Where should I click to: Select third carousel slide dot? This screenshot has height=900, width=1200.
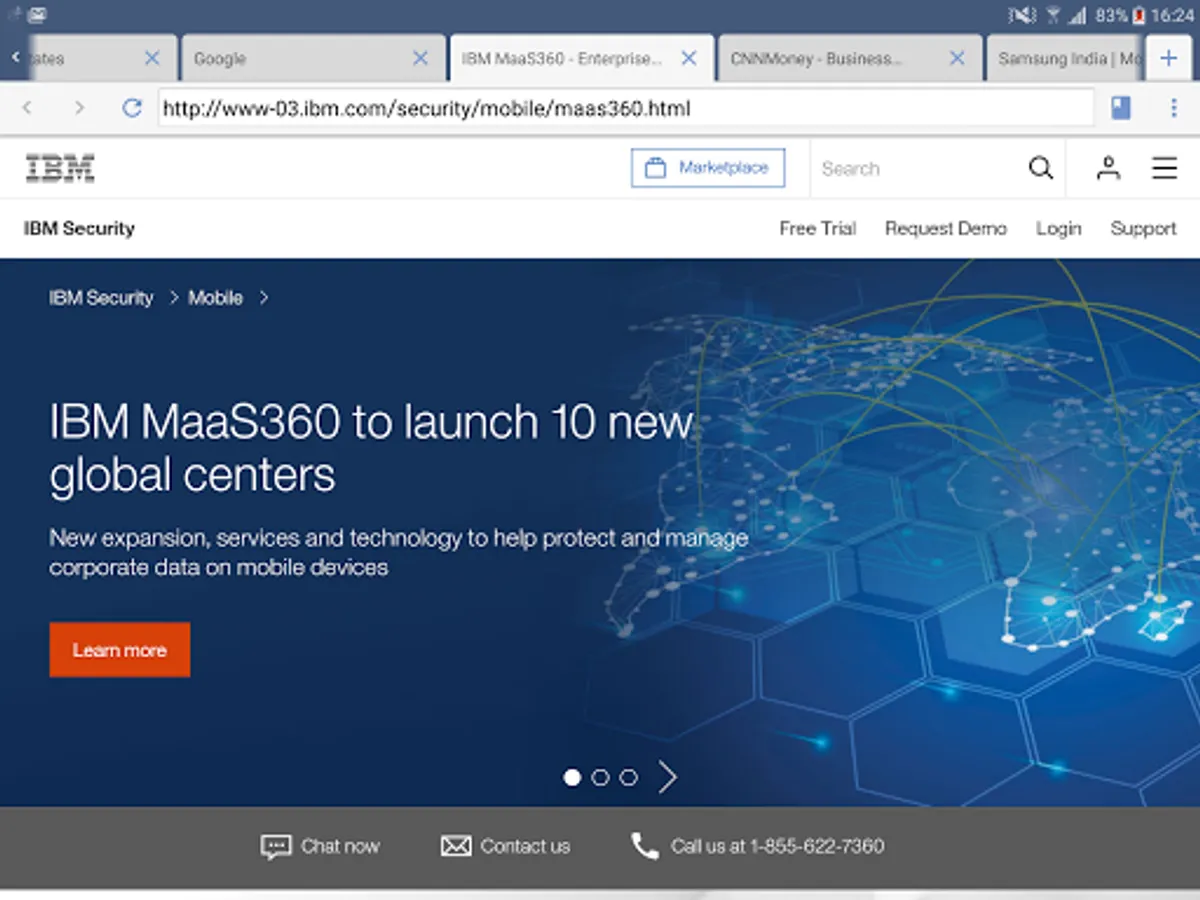pos(628,777)
